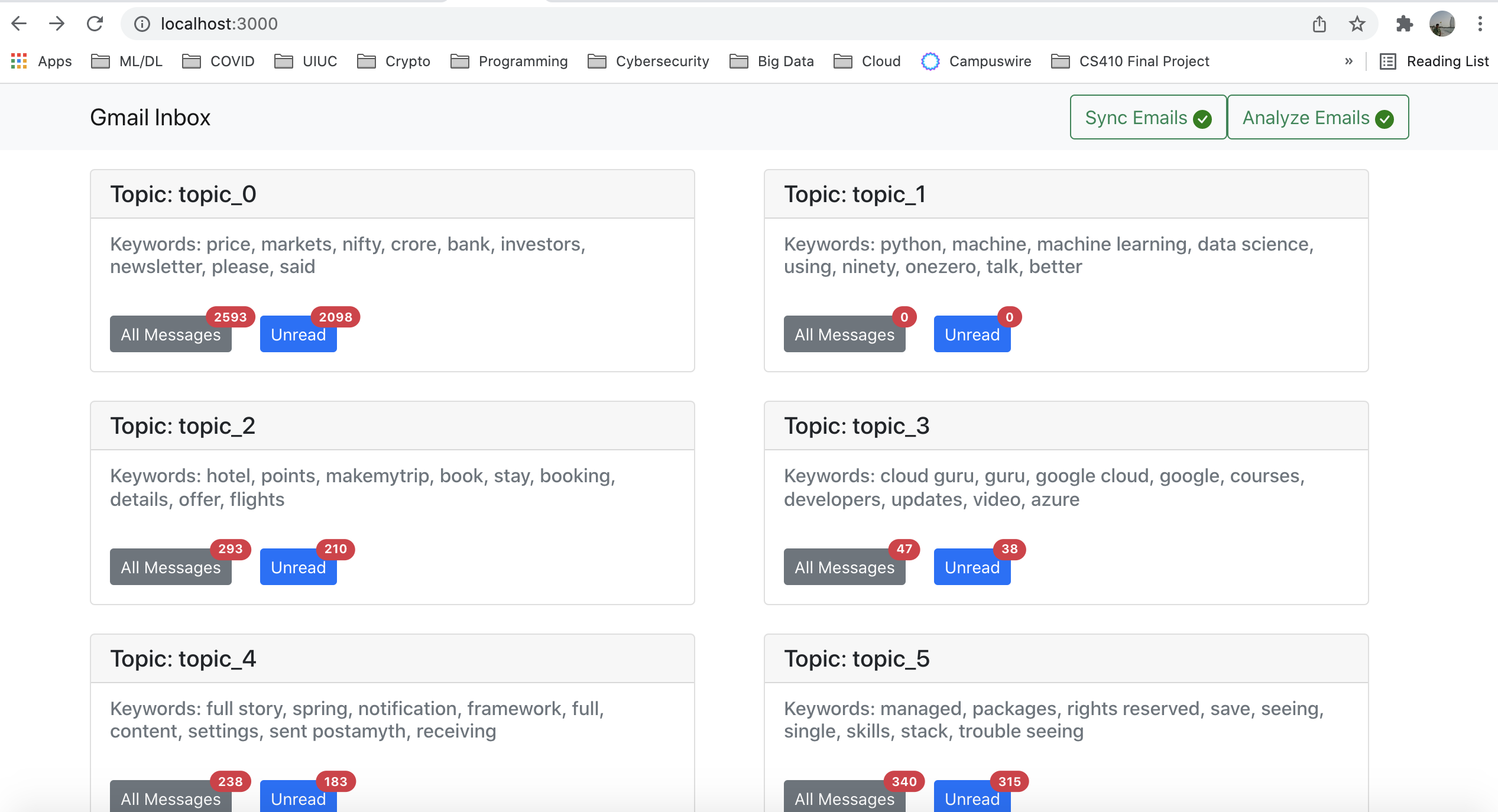Show All Messages for topic_0
Screen dimensions: 1498x812
tap(170, 334)
